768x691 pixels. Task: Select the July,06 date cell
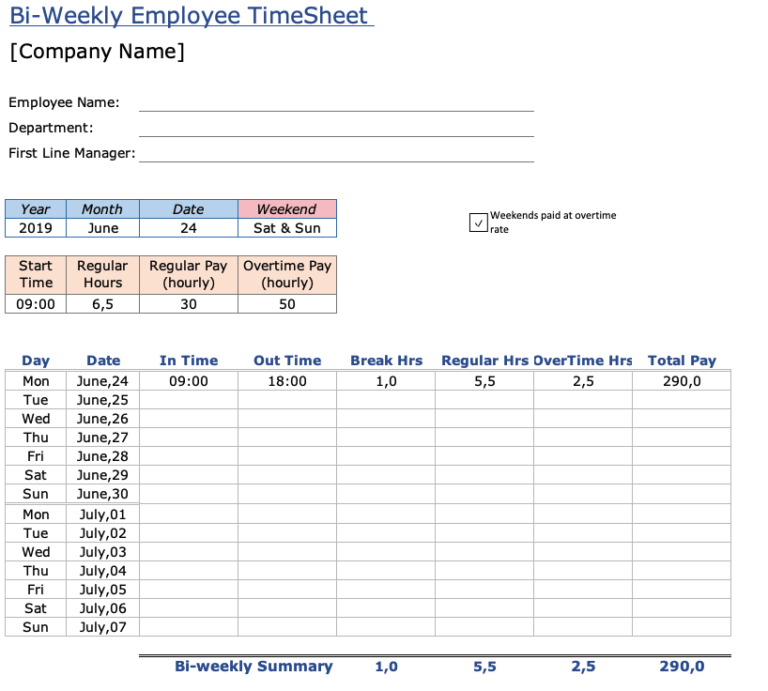(x=103, y=608)
